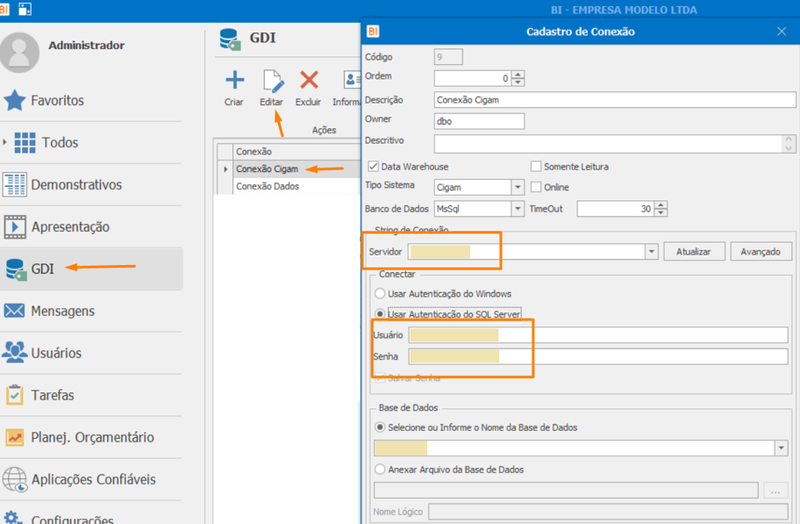The height and width of the screenshot is (524, 800).
Task: Click the Descrição input field
Action: coord(615,100)
